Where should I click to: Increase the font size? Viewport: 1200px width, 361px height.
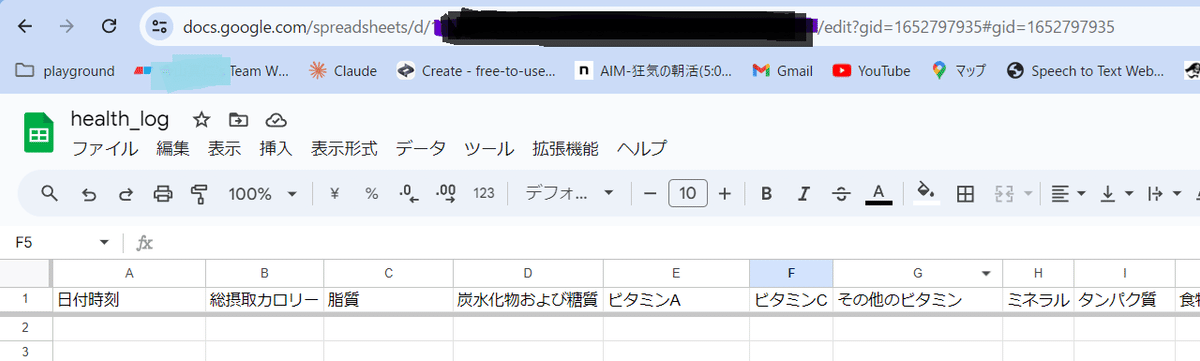coord(725,194)
